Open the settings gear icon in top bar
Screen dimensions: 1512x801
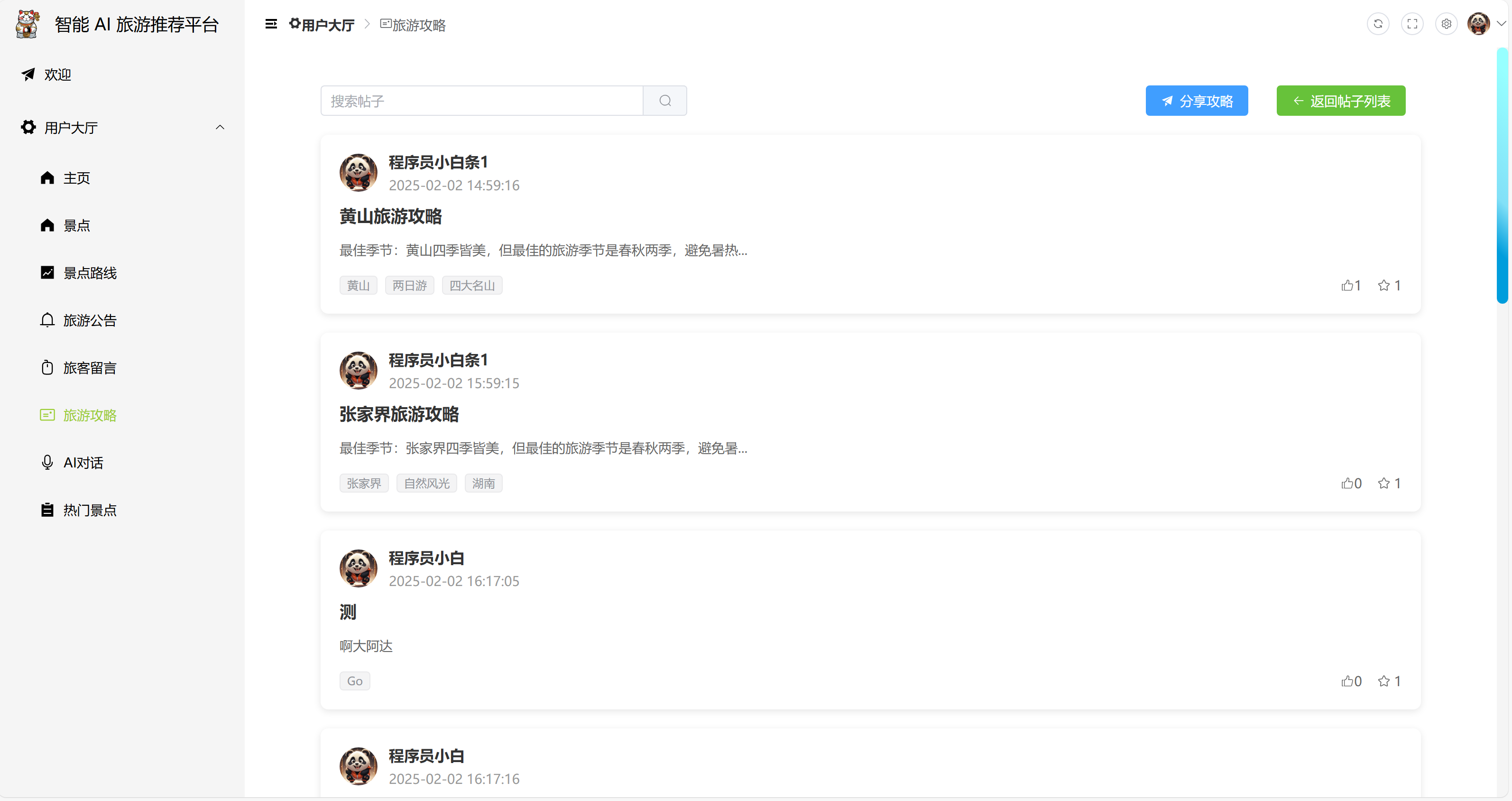click(x=1446, y=24)
